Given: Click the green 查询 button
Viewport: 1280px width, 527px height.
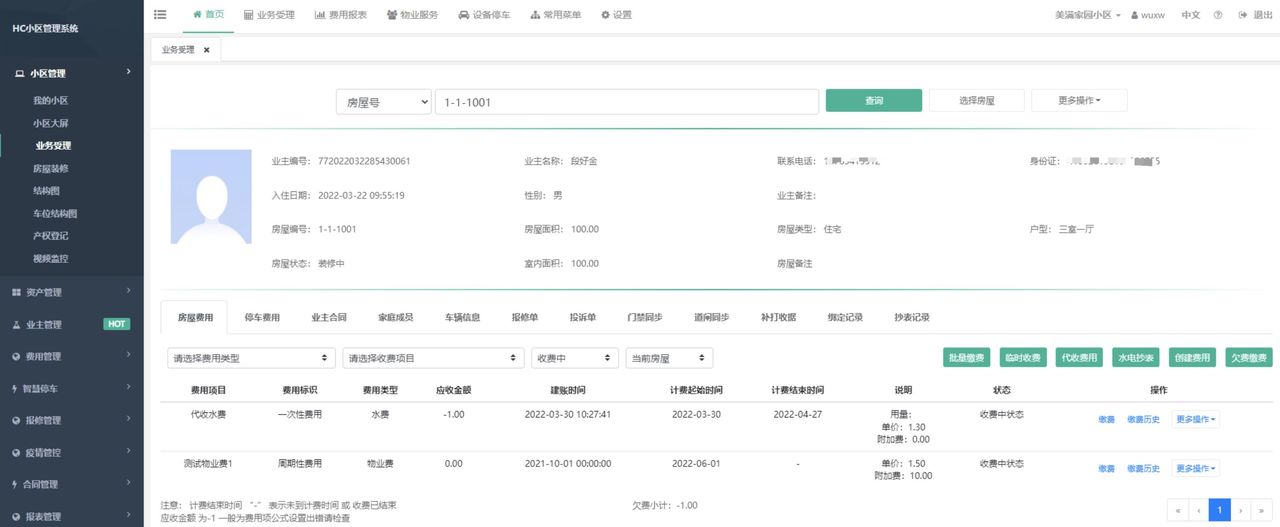Looking at the screenshot, I should pyautogui.click(x=873, y=100).
